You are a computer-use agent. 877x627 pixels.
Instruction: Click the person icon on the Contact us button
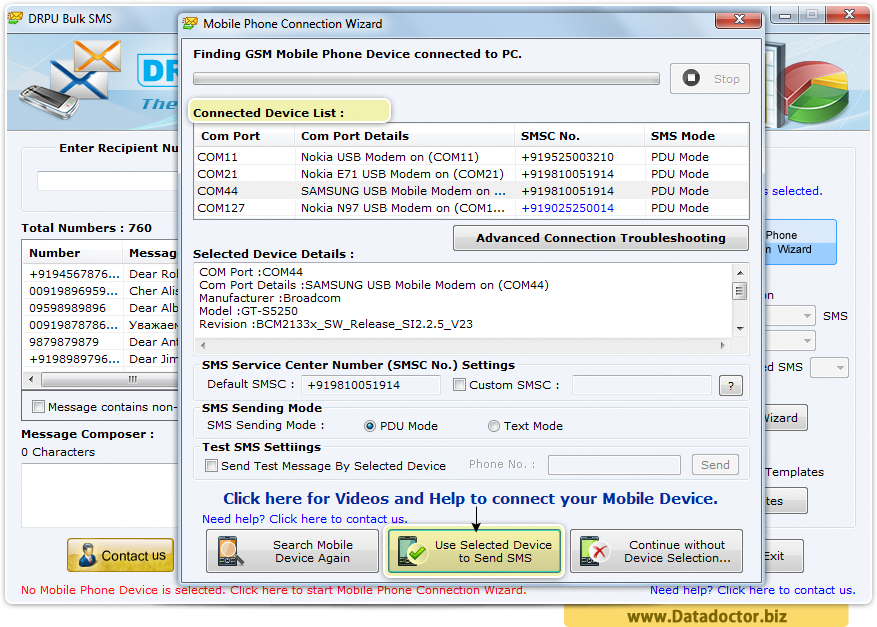87,555
